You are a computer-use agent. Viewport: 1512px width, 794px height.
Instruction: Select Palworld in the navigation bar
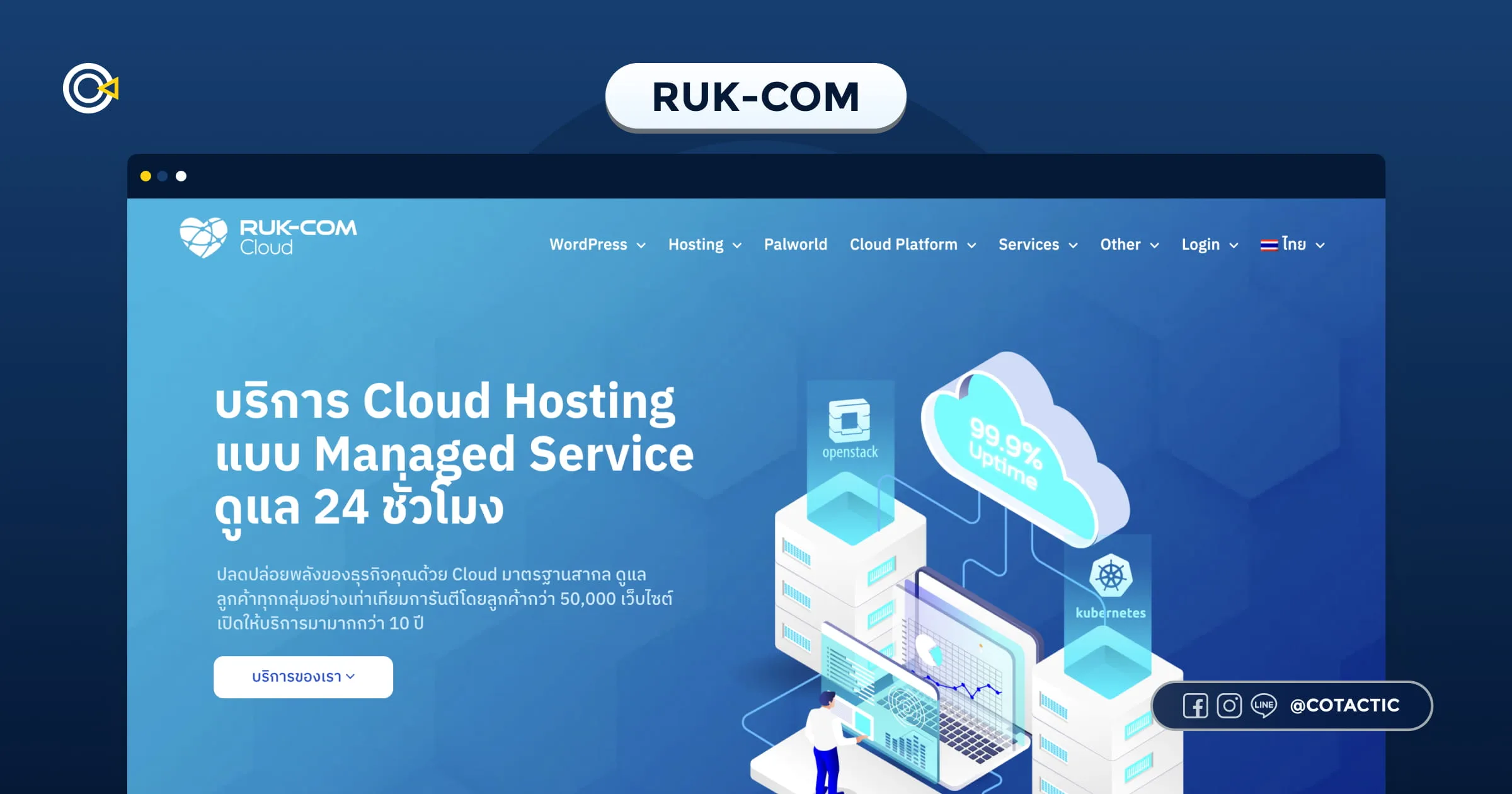(796, 245)
